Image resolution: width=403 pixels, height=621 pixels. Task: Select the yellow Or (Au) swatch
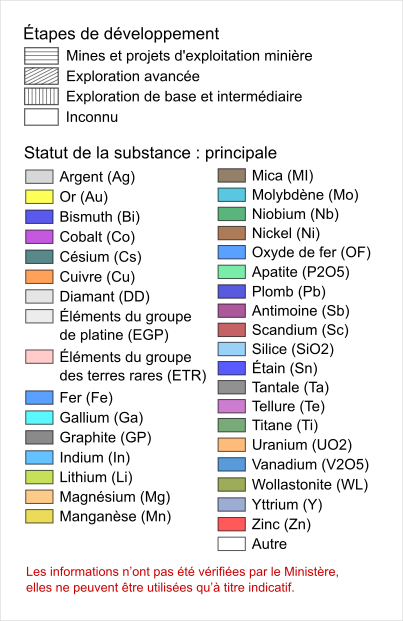point(39,197)
